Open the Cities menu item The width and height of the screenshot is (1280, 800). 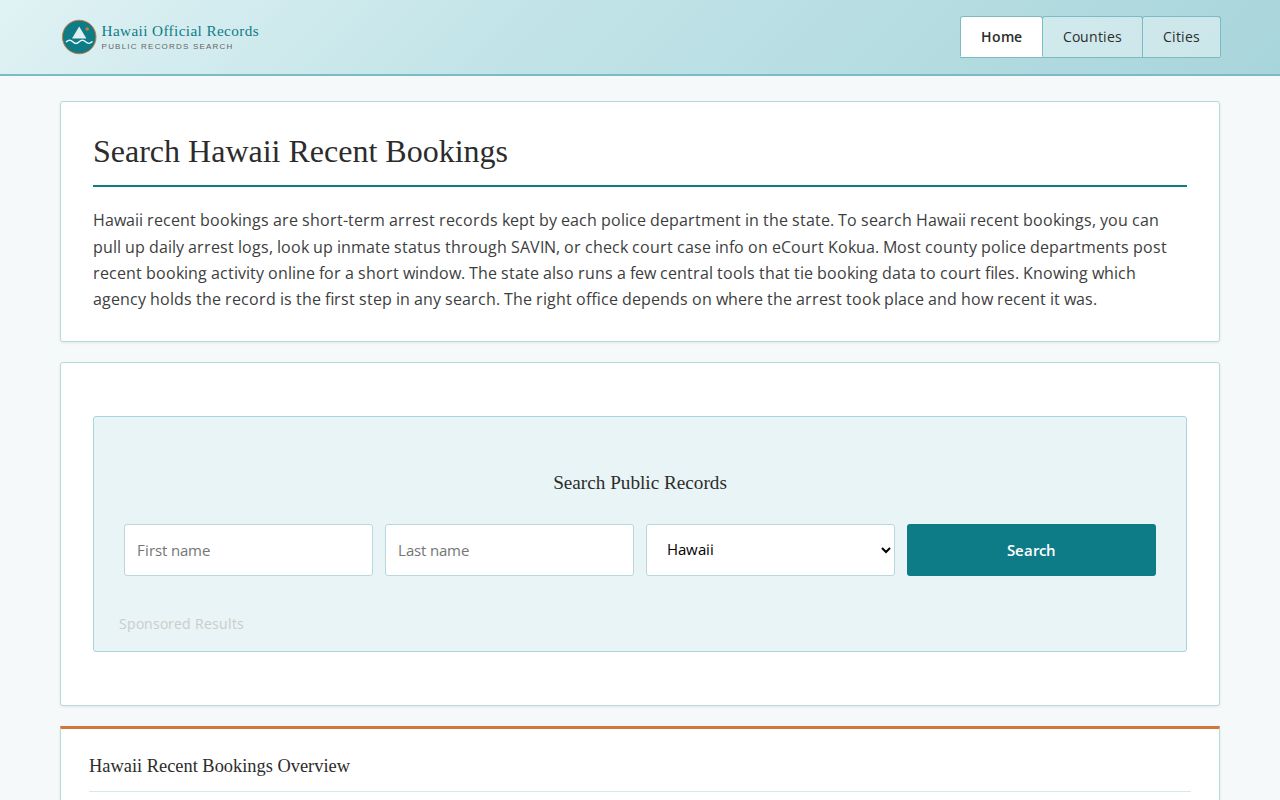(x=1181, y=37)
